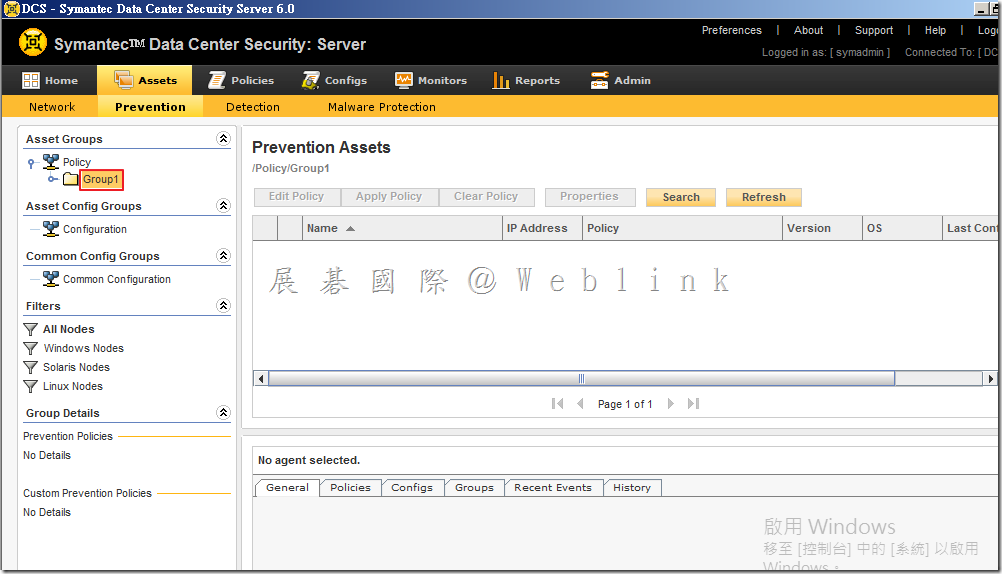Click the Symantec logo icon in header
1002x574 pixels.
tap(33, 43)
